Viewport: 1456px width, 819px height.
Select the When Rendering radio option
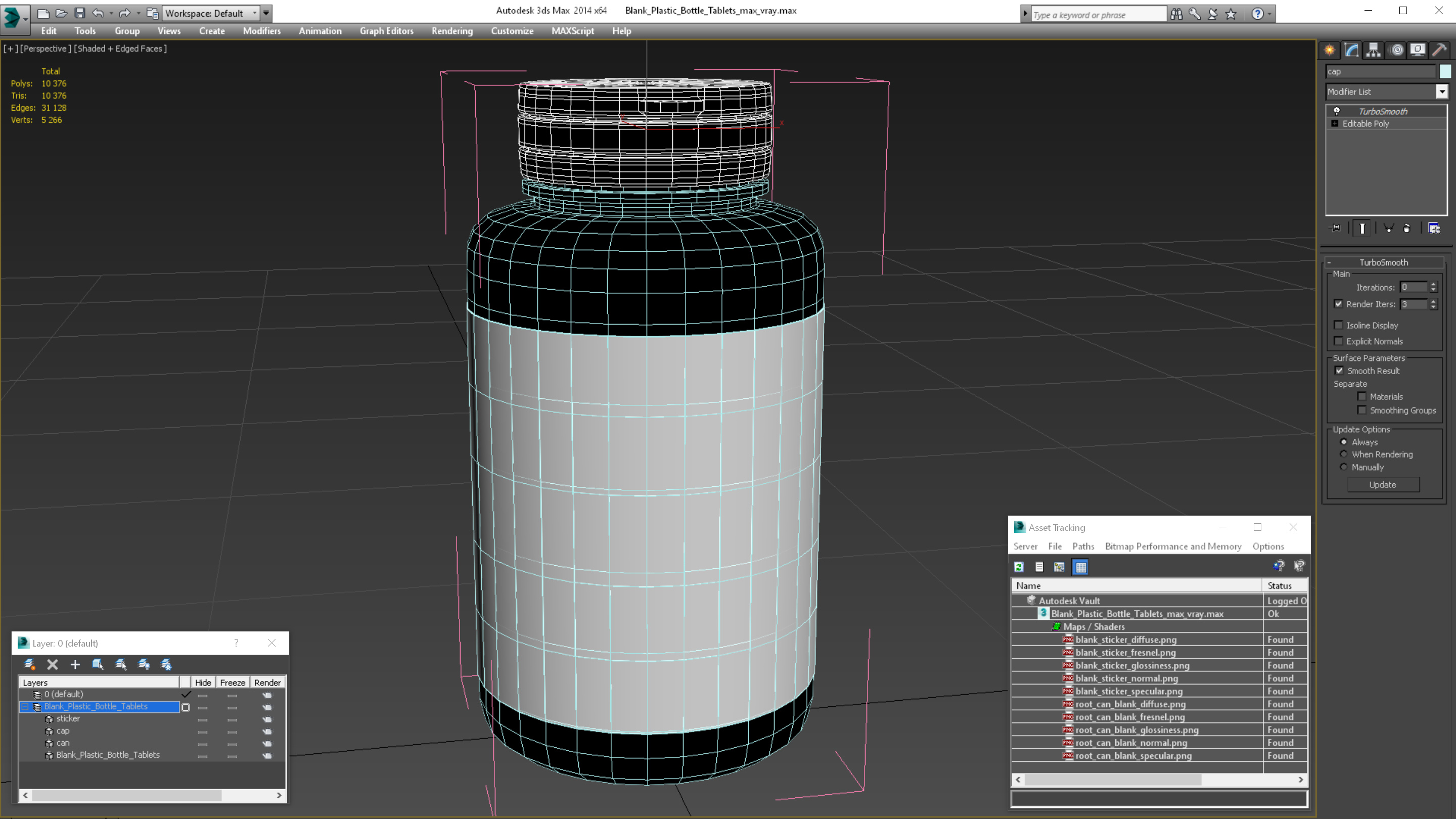[1344, 454]
